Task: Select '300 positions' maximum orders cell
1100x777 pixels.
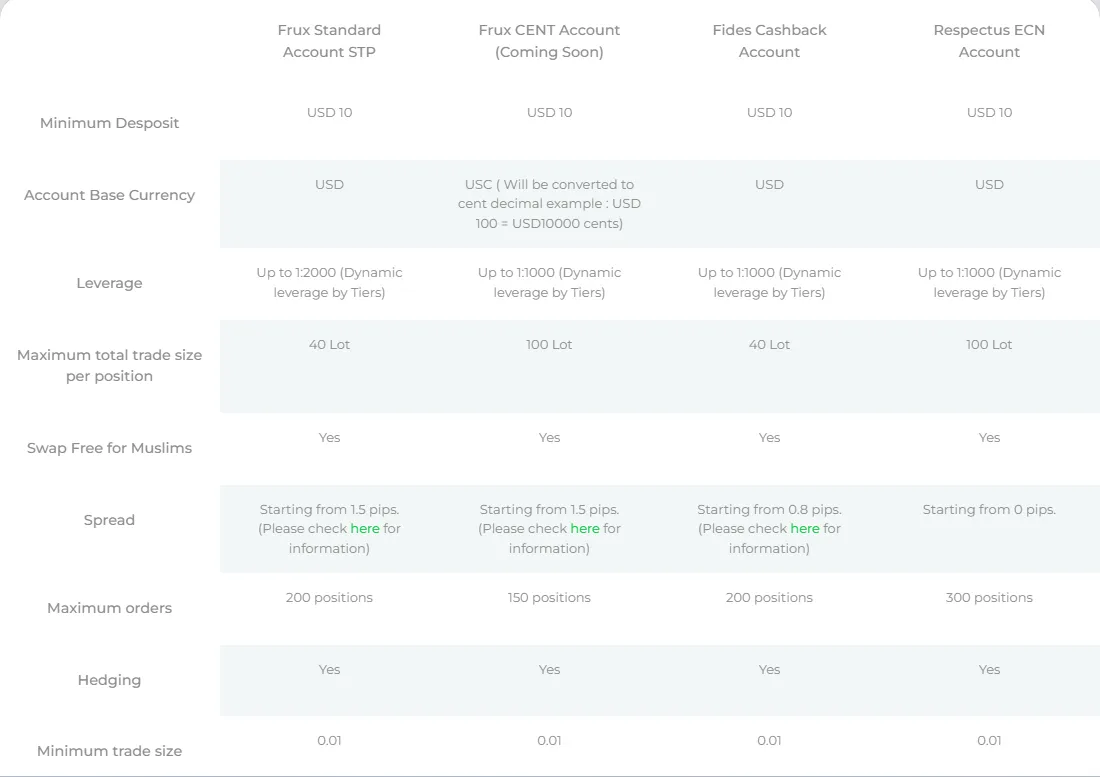Action: tap(989, 597)
